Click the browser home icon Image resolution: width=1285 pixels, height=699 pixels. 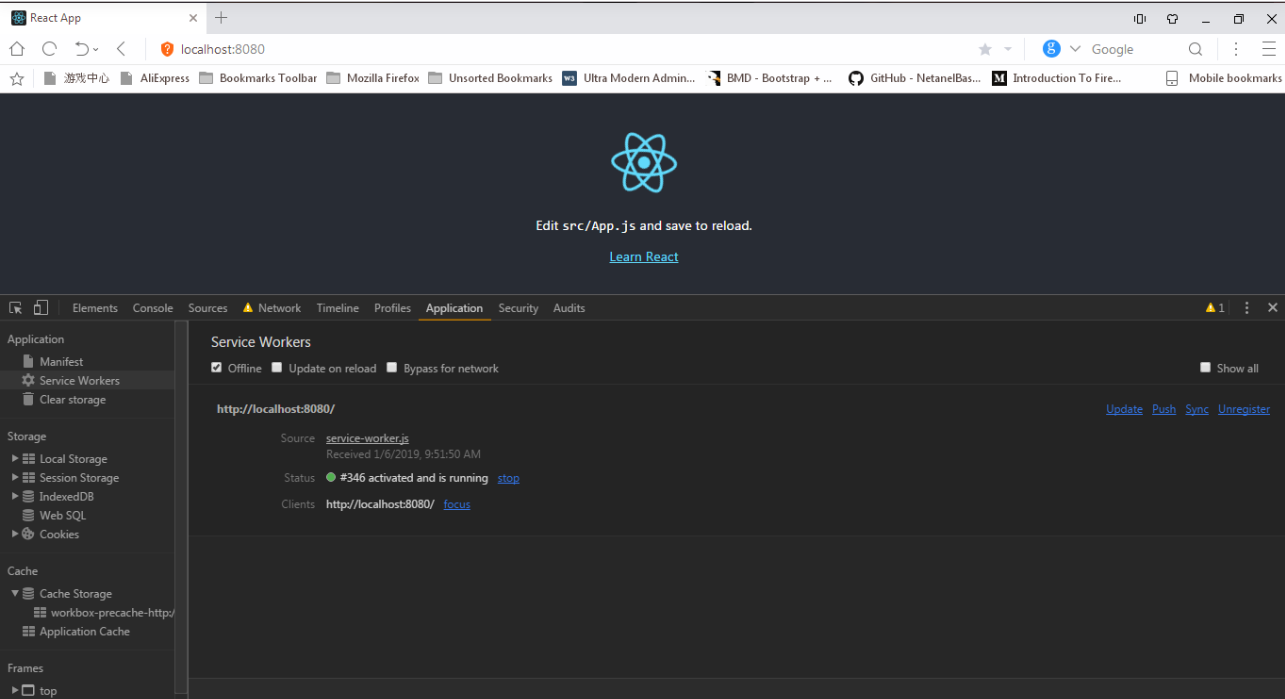[x=16, y=49]
